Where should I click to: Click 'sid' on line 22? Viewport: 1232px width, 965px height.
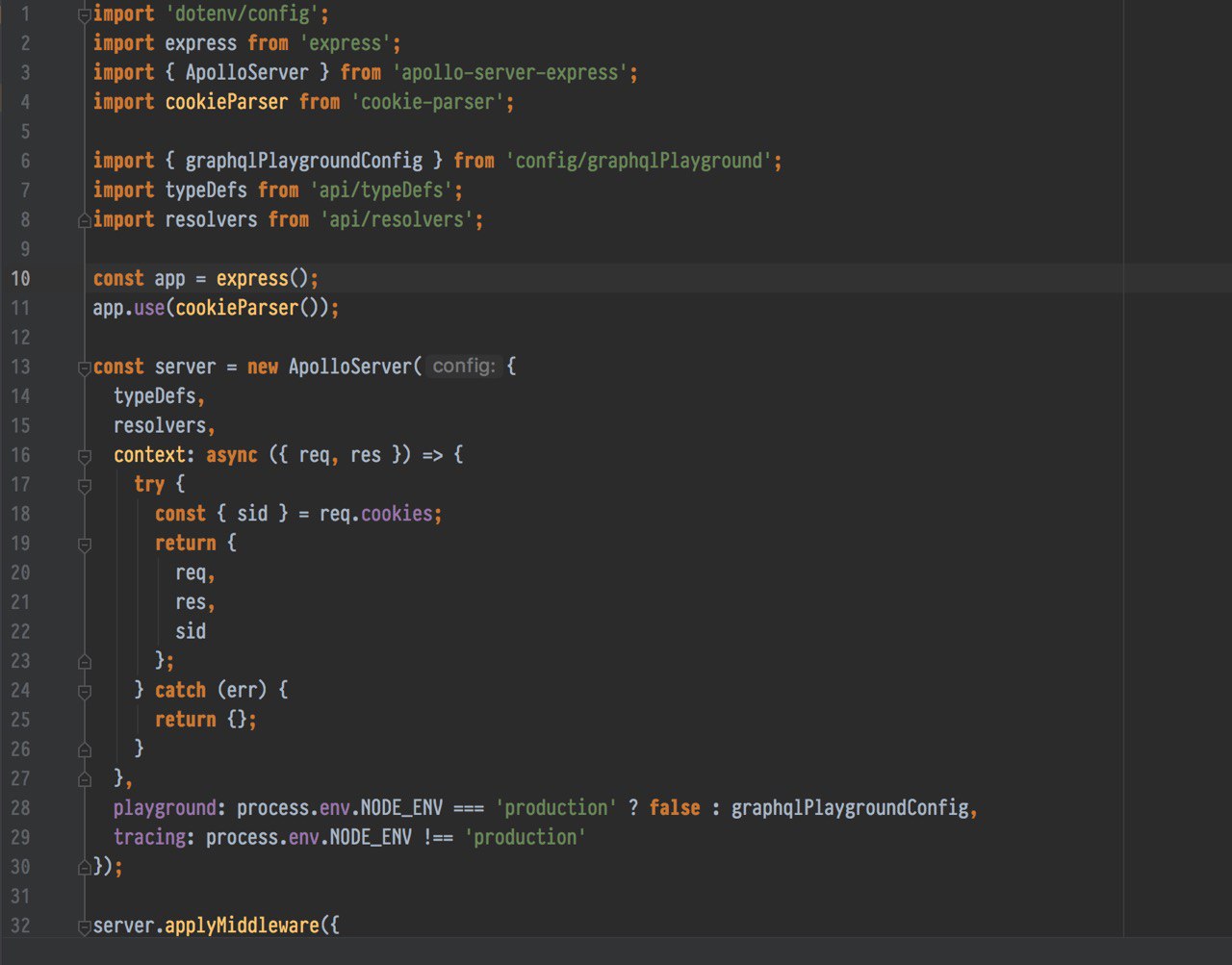point(191,631)
